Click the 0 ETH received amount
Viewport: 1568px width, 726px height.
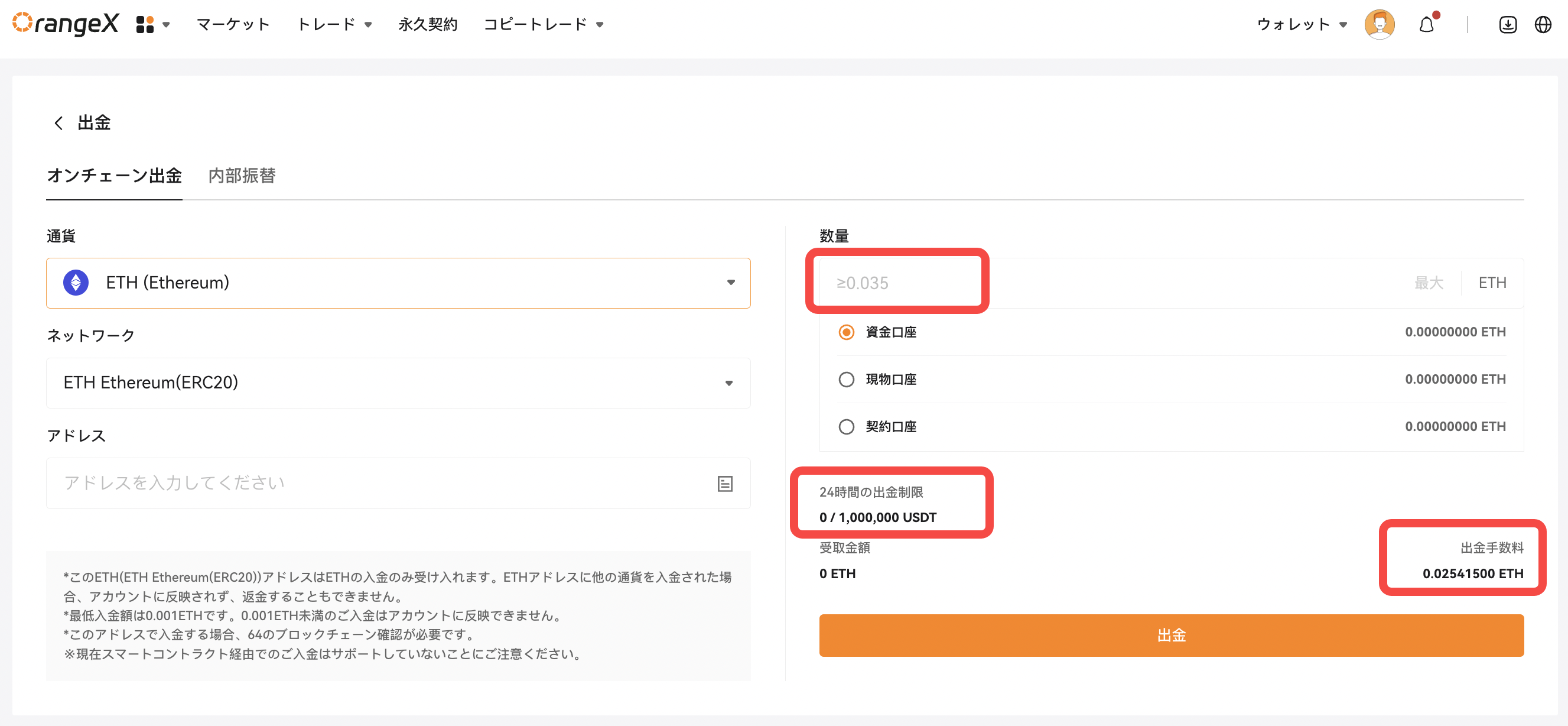pos(837,573)
